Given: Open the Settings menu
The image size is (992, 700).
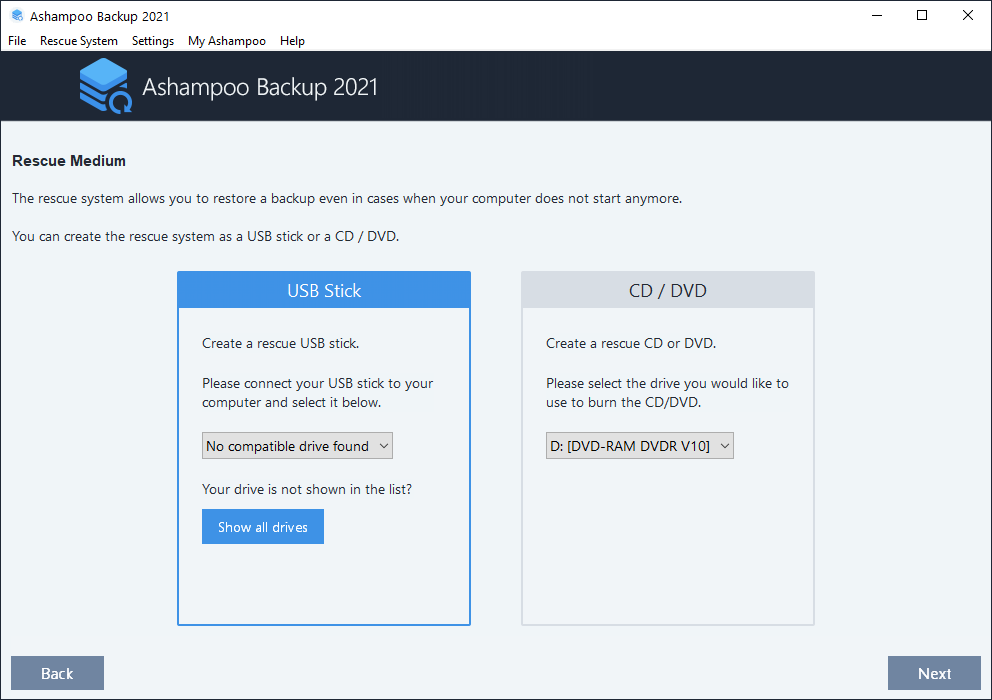Looking at the screenshot, I should [x=153, y=41].
